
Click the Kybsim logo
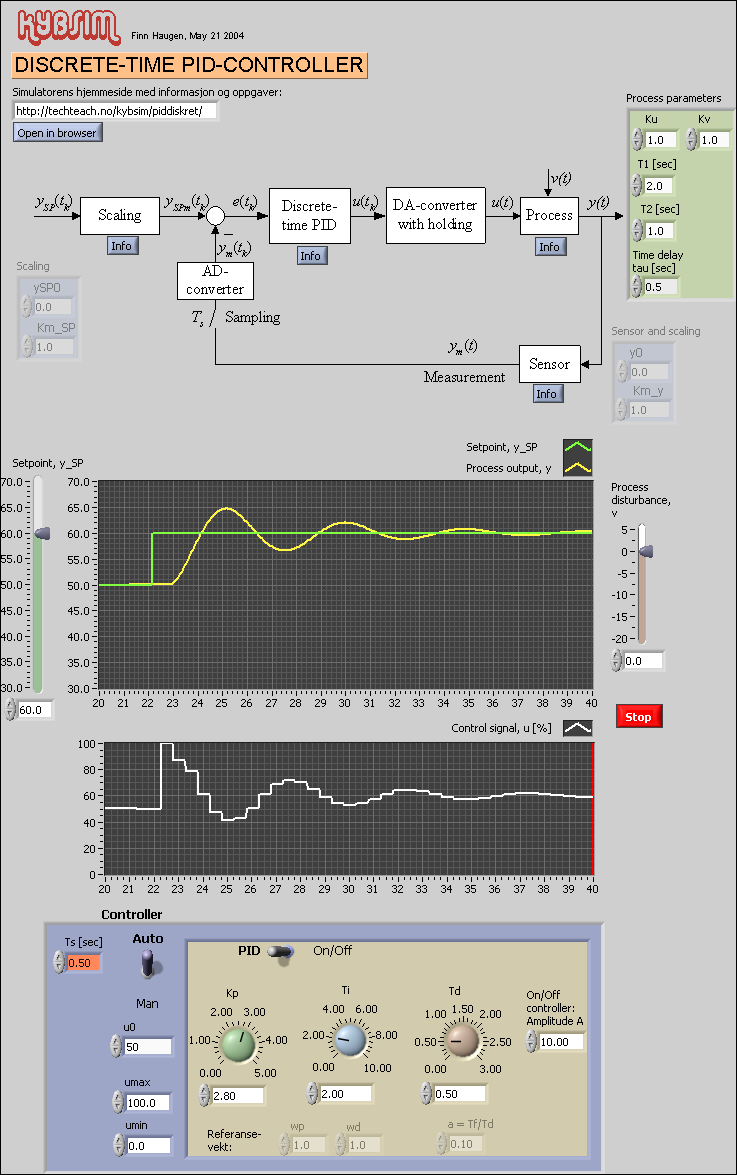pyautogui.click(x=66, y=26)
